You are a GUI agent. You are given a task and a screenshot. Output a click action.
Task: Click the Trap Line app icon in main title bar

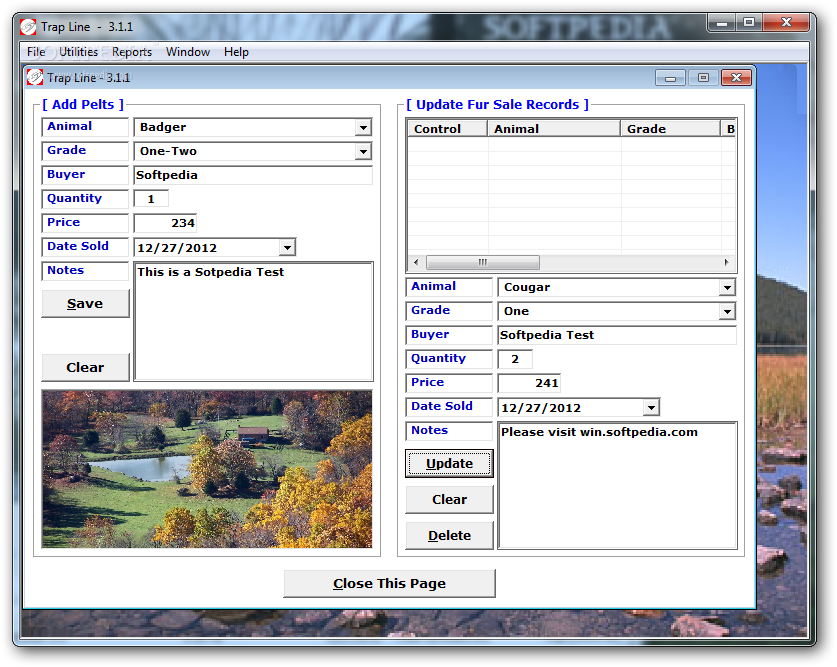pos(28,26)
